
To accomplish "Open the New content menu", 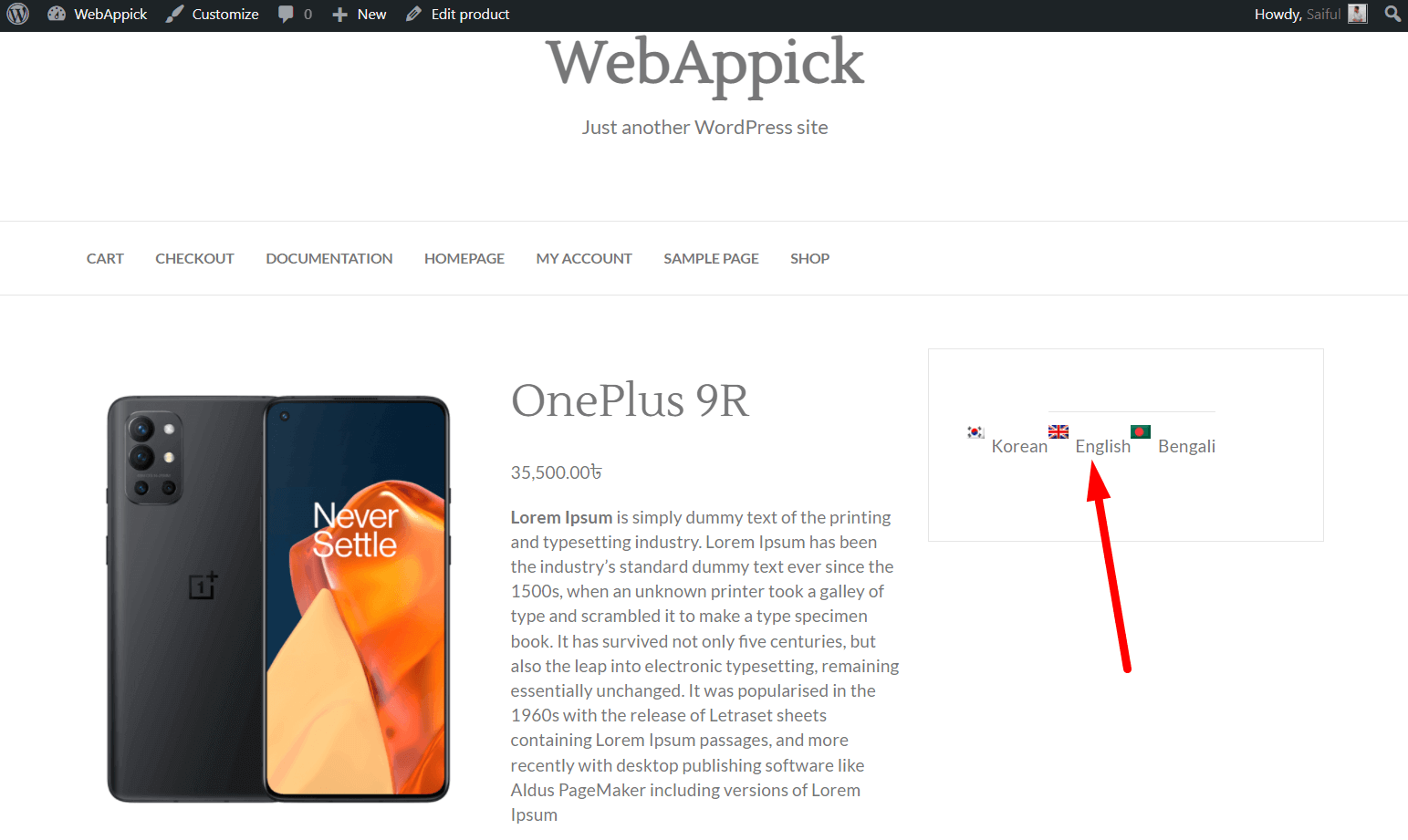I will click(x=360, y=14).
